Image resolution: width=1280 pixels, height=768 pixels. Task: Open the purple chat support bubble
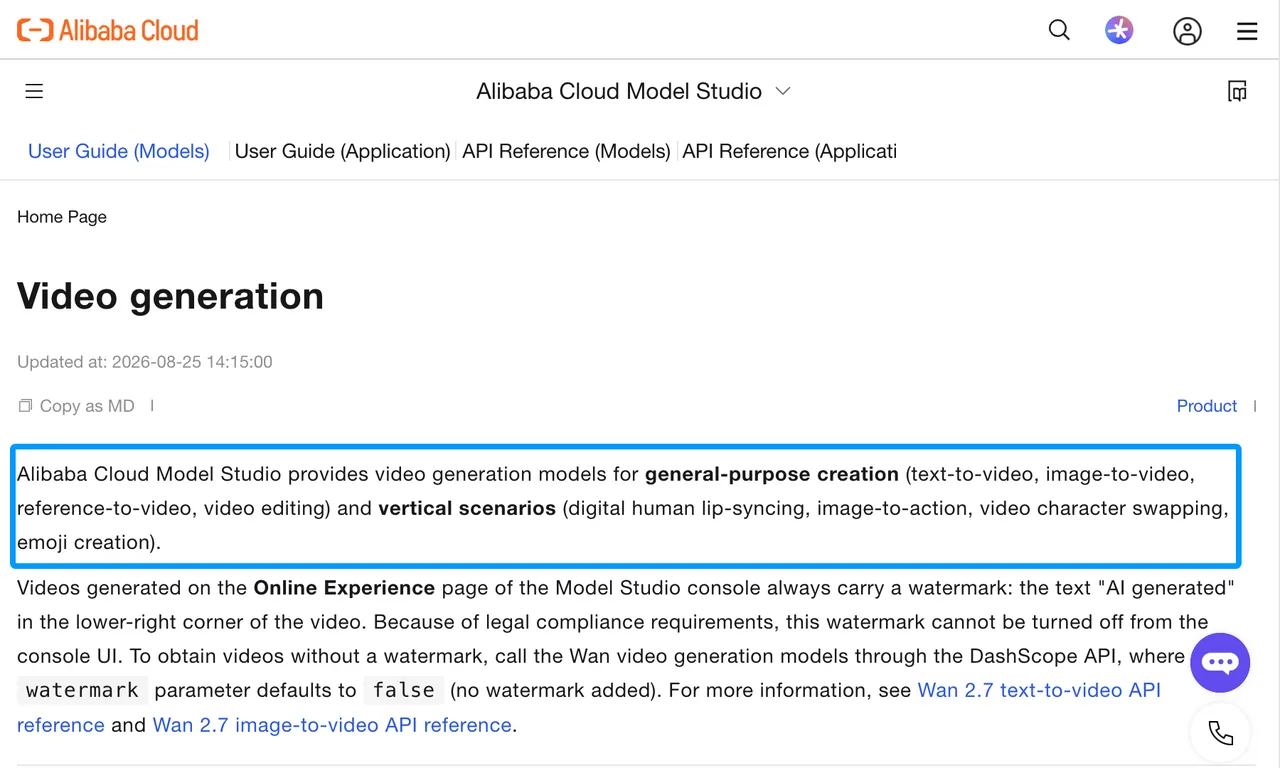point(1220,663)
